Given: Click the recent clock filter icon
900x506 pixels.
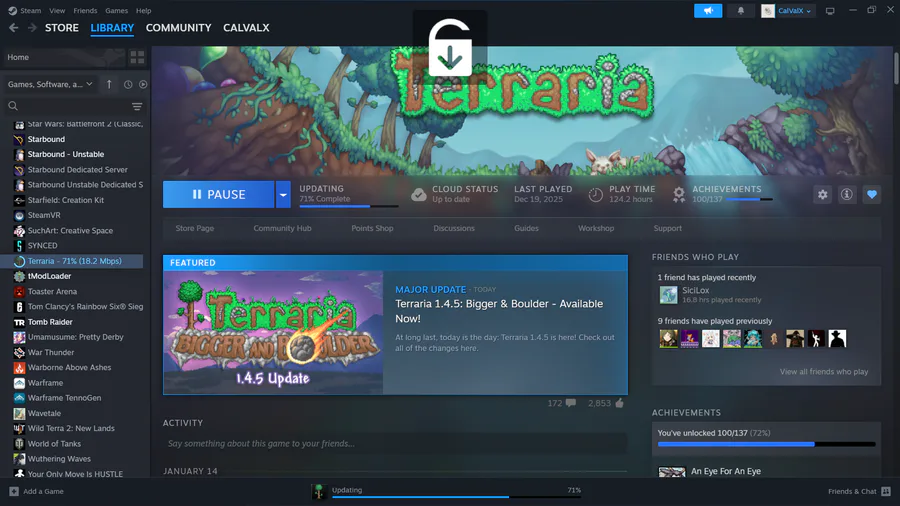Looking at the screenshot, I should point(128,84).
